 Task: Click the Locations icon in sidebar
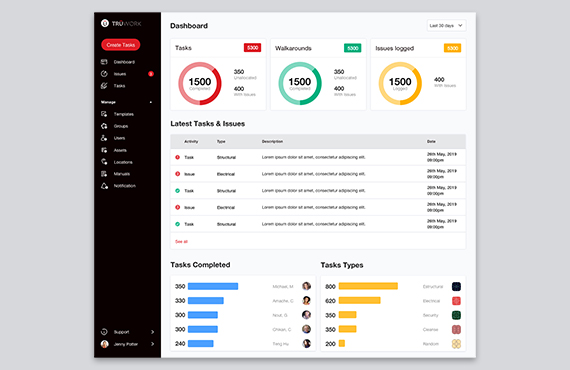[104, 162]
